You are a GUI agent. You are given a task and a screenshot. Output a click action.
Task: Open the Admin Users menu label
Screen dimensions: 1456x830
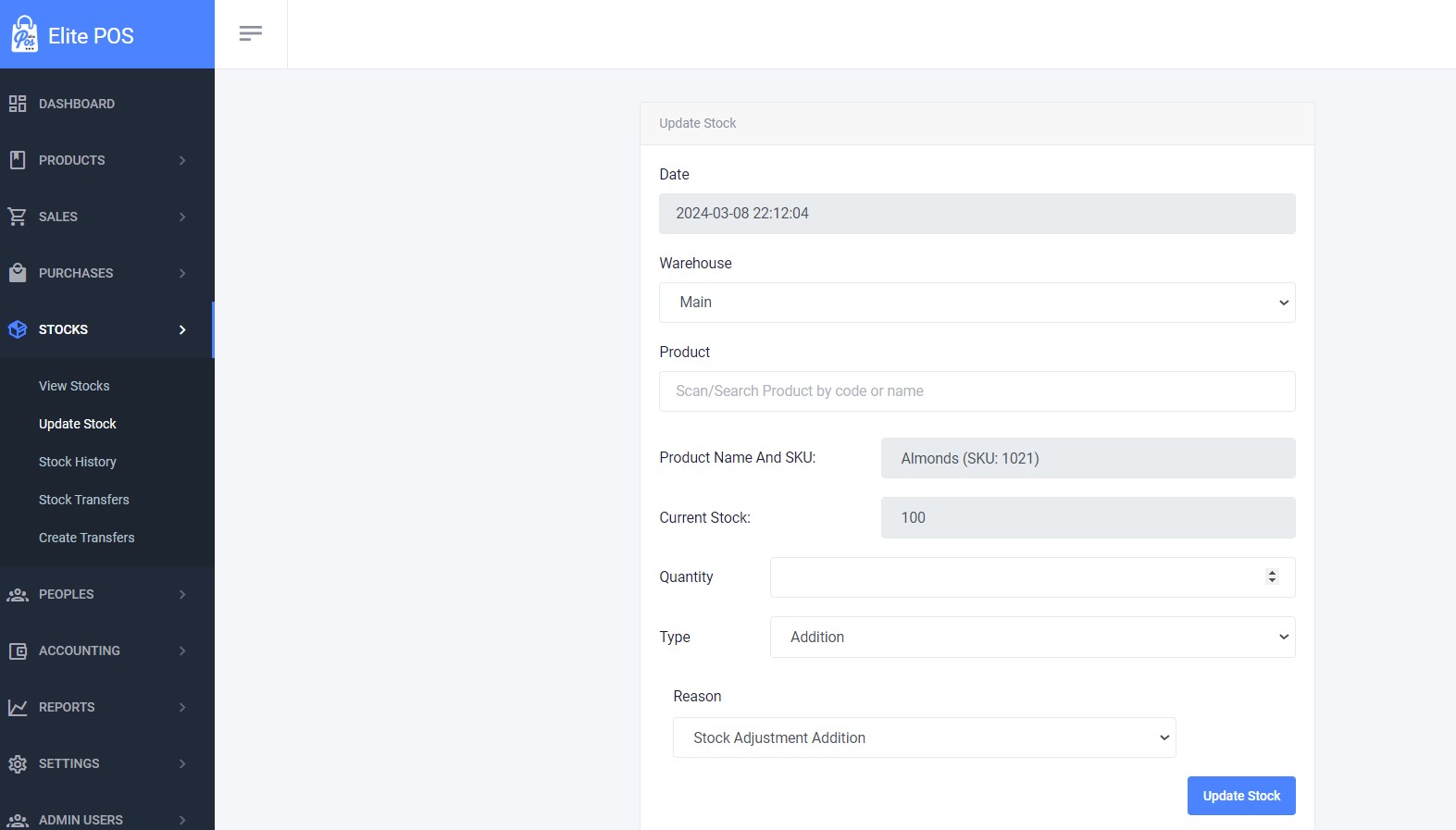pos(81,820)
